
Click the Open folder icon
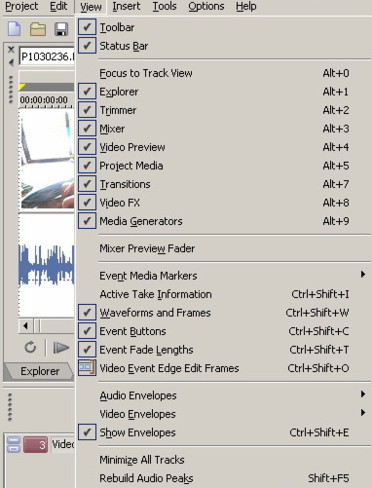pos(38,29)
